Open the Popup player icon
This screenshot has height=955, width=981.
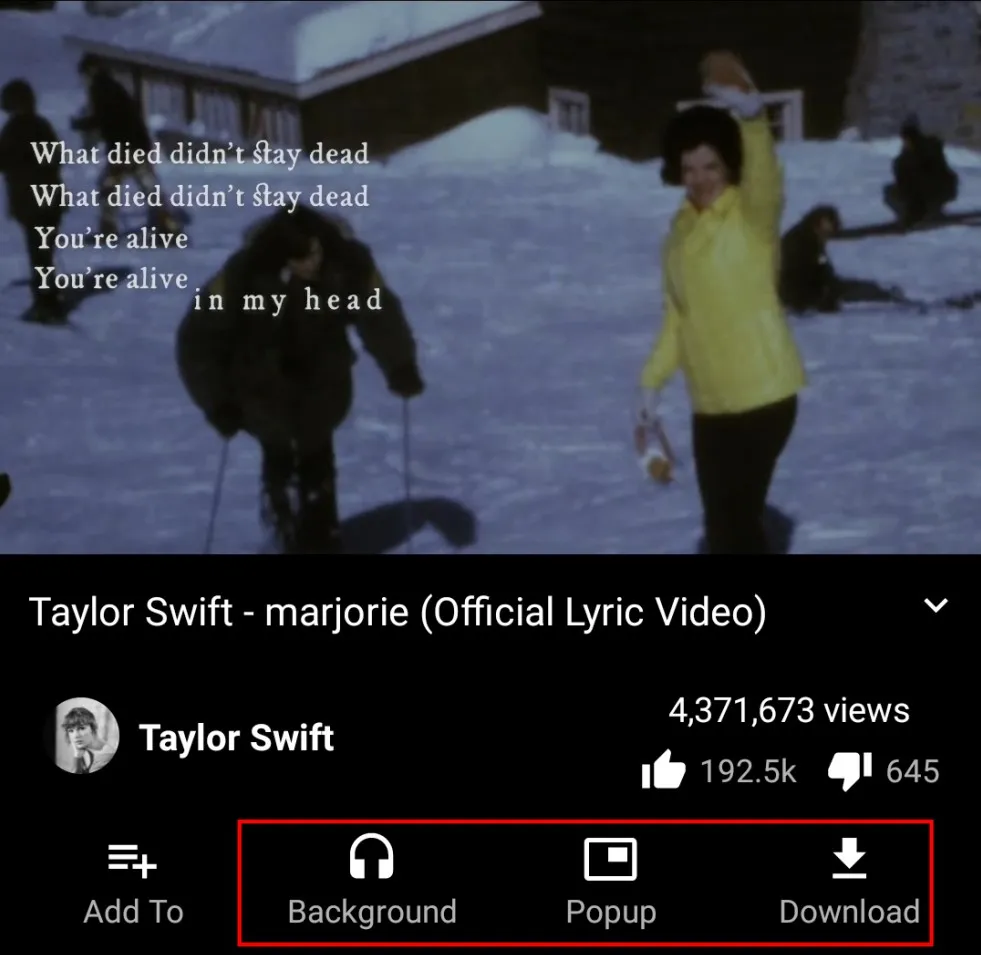tap(610, 858)
